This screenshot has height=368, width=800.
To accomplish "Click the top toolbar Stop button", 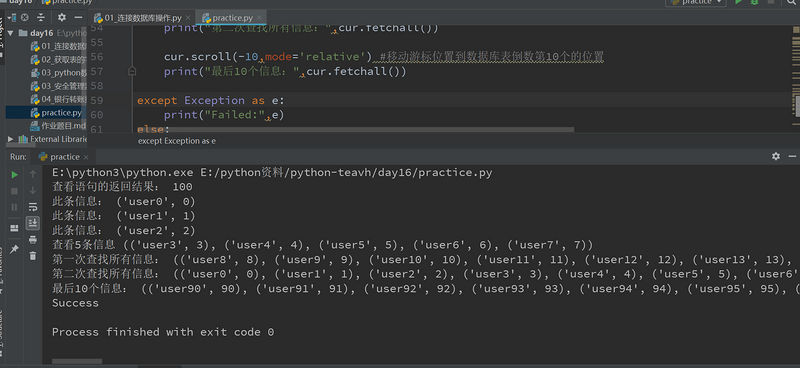I will click(x=770, y=2).
